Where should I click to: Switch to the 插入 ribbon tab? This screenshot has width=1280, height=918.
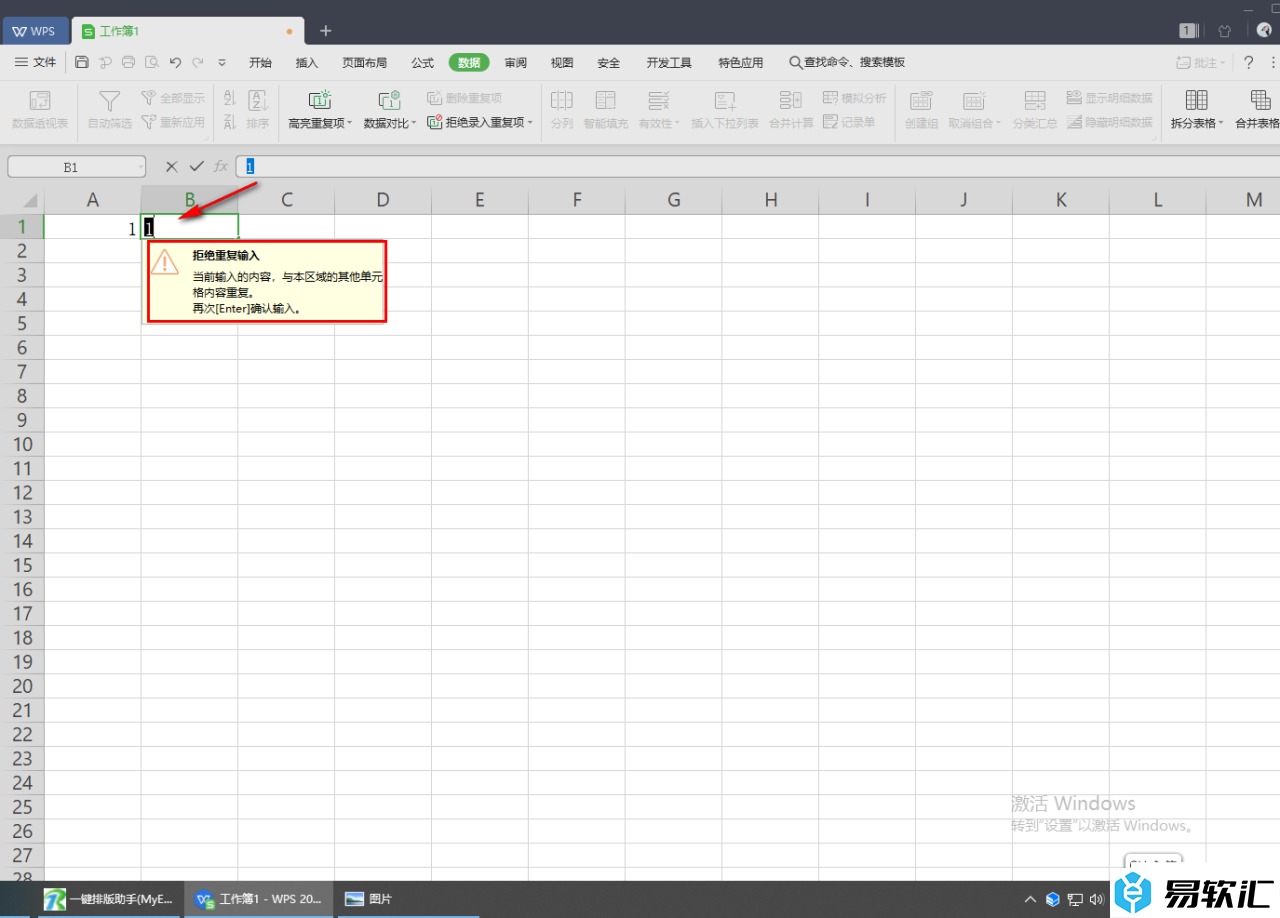pos(307,62)
